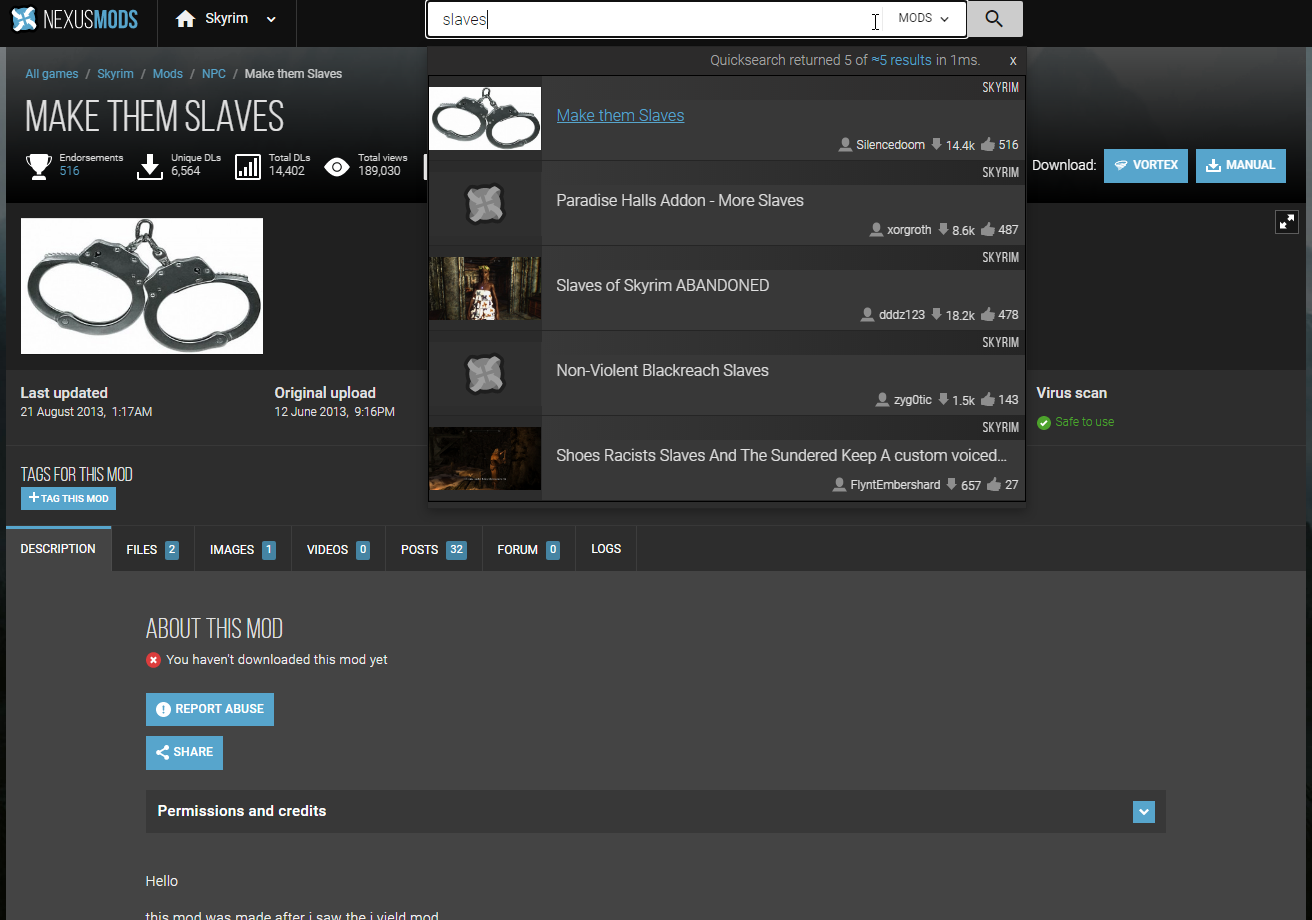Open the Make them Slaves search result
Screen dimensions: 1312x920
620,115
